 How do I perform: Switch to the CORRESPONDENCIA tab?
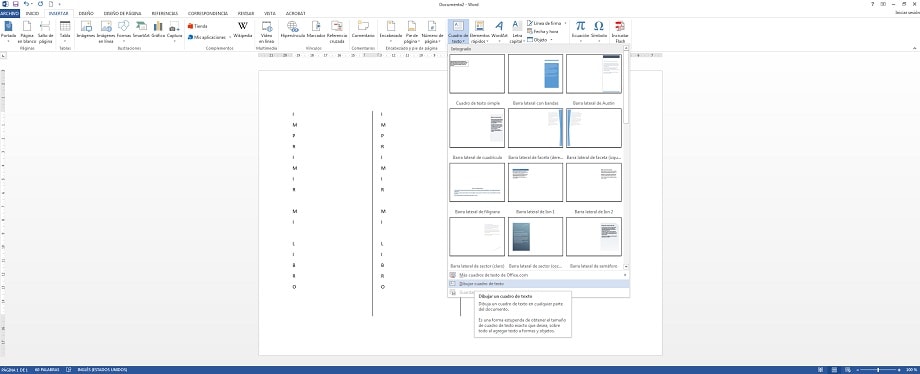[x=208, y=13]
